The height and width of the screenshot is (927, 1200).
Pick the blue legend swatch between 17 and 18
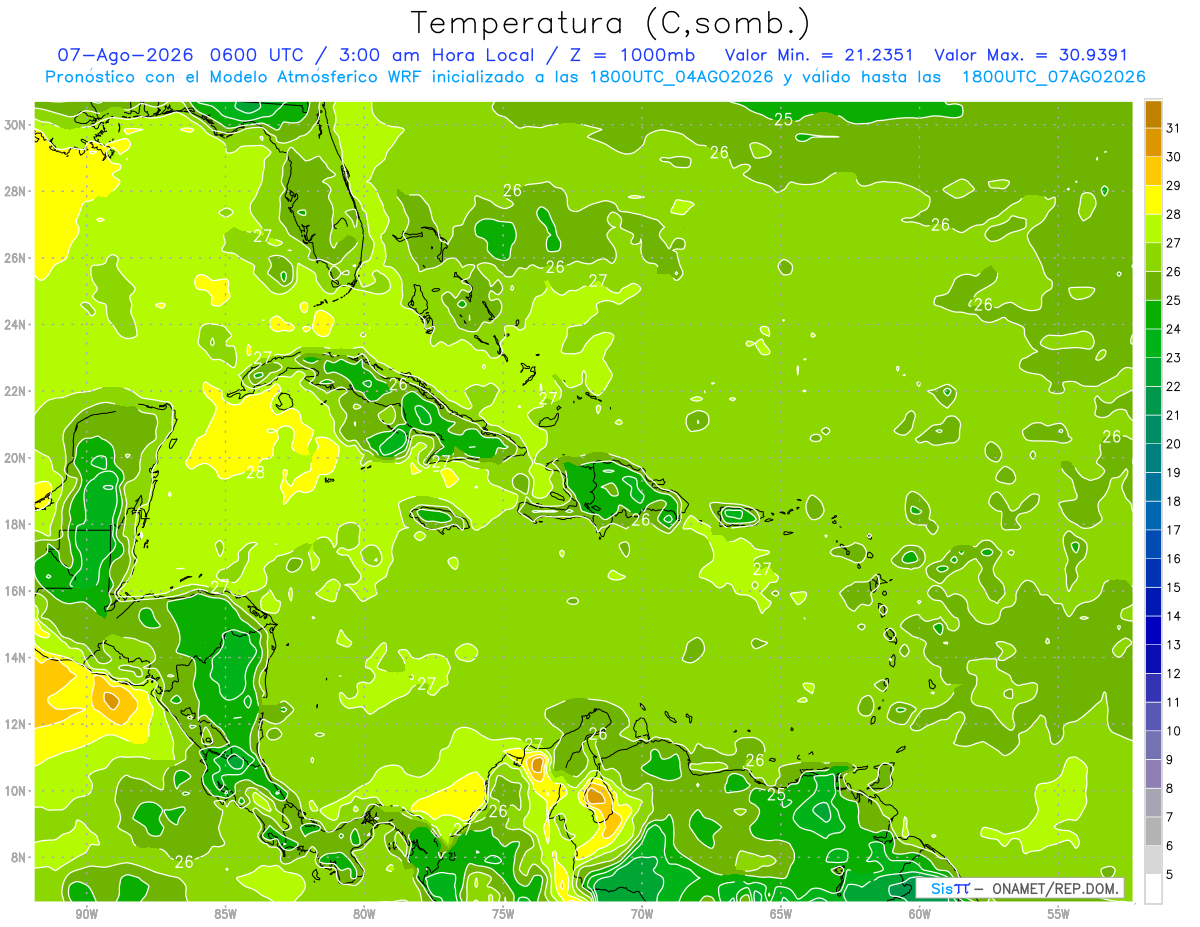point(1153,515)
